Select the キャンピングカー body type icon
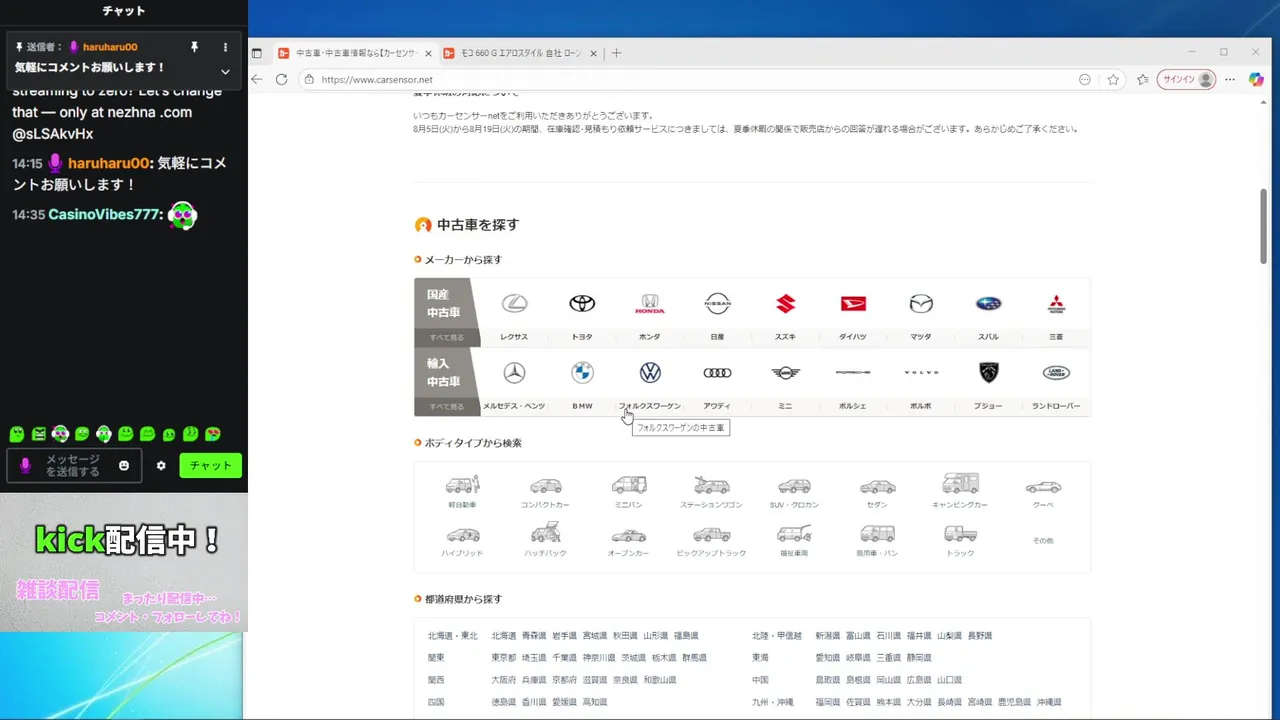 (x=960, y=484)
